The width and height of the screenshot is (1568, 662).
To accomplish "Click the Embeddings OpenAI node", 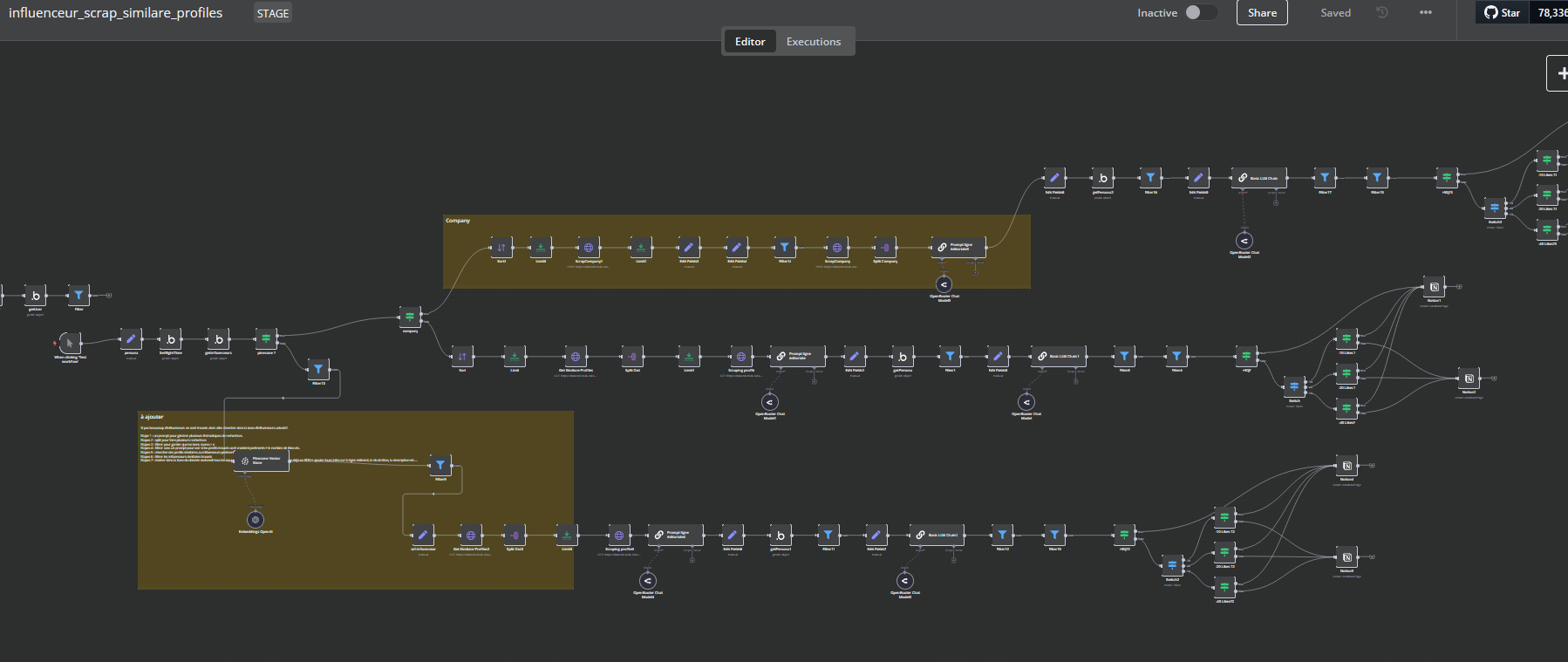I will [x=256, y=520].
